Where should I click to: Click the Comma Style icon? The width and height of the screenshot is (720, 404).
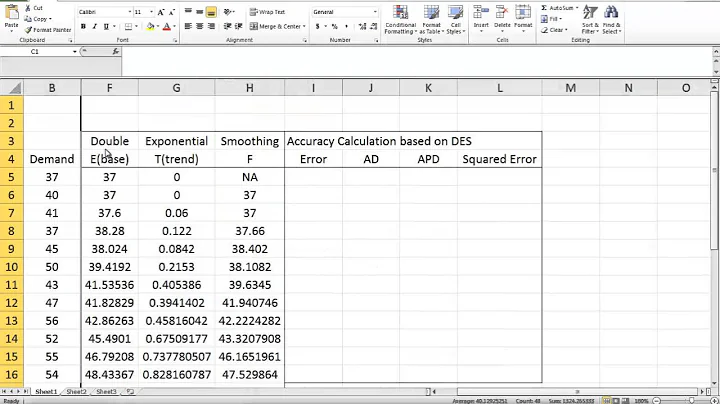(346, 27)
